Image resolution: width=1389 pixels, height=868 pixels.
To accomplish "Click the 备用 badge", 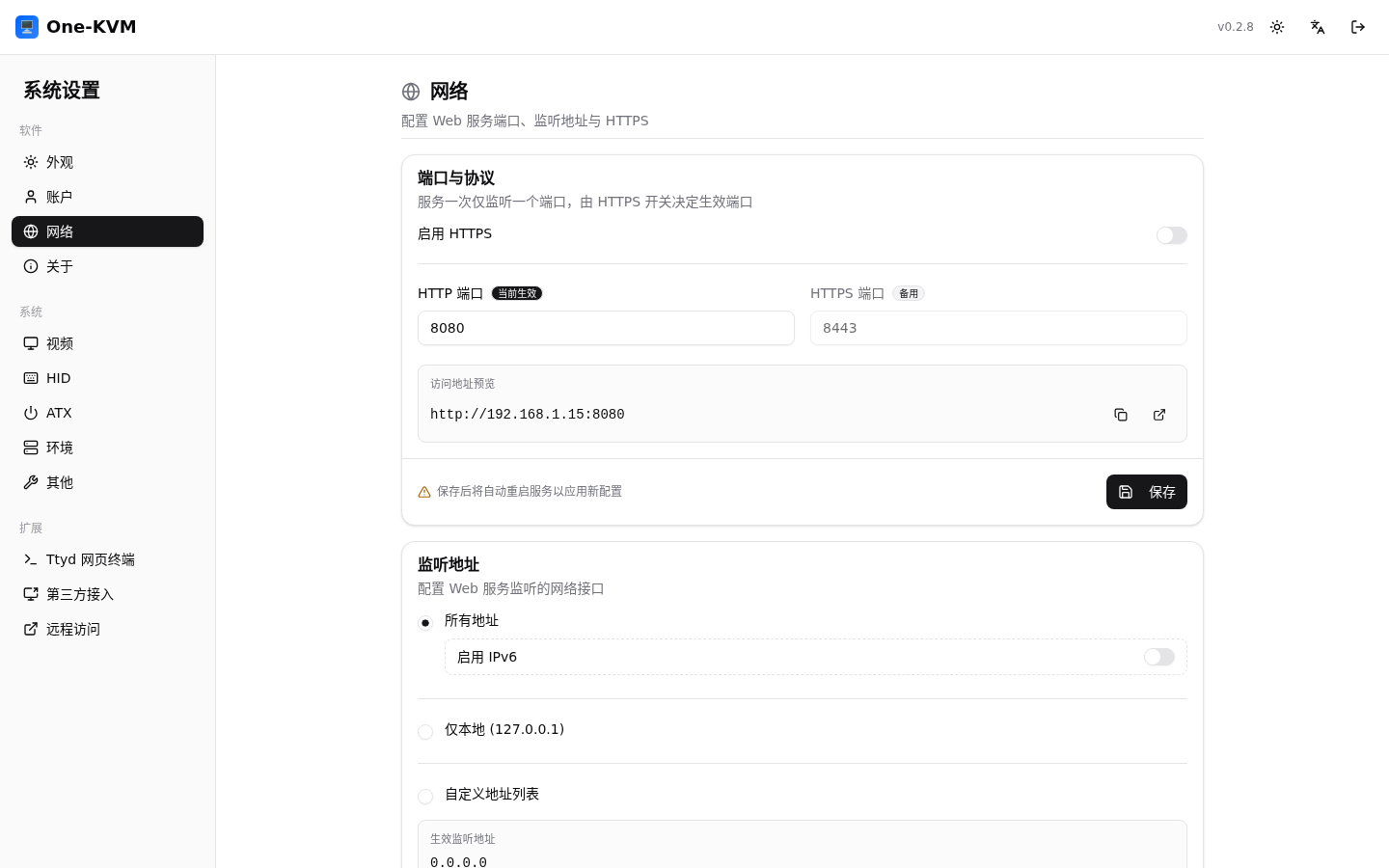I will [909, 293].
